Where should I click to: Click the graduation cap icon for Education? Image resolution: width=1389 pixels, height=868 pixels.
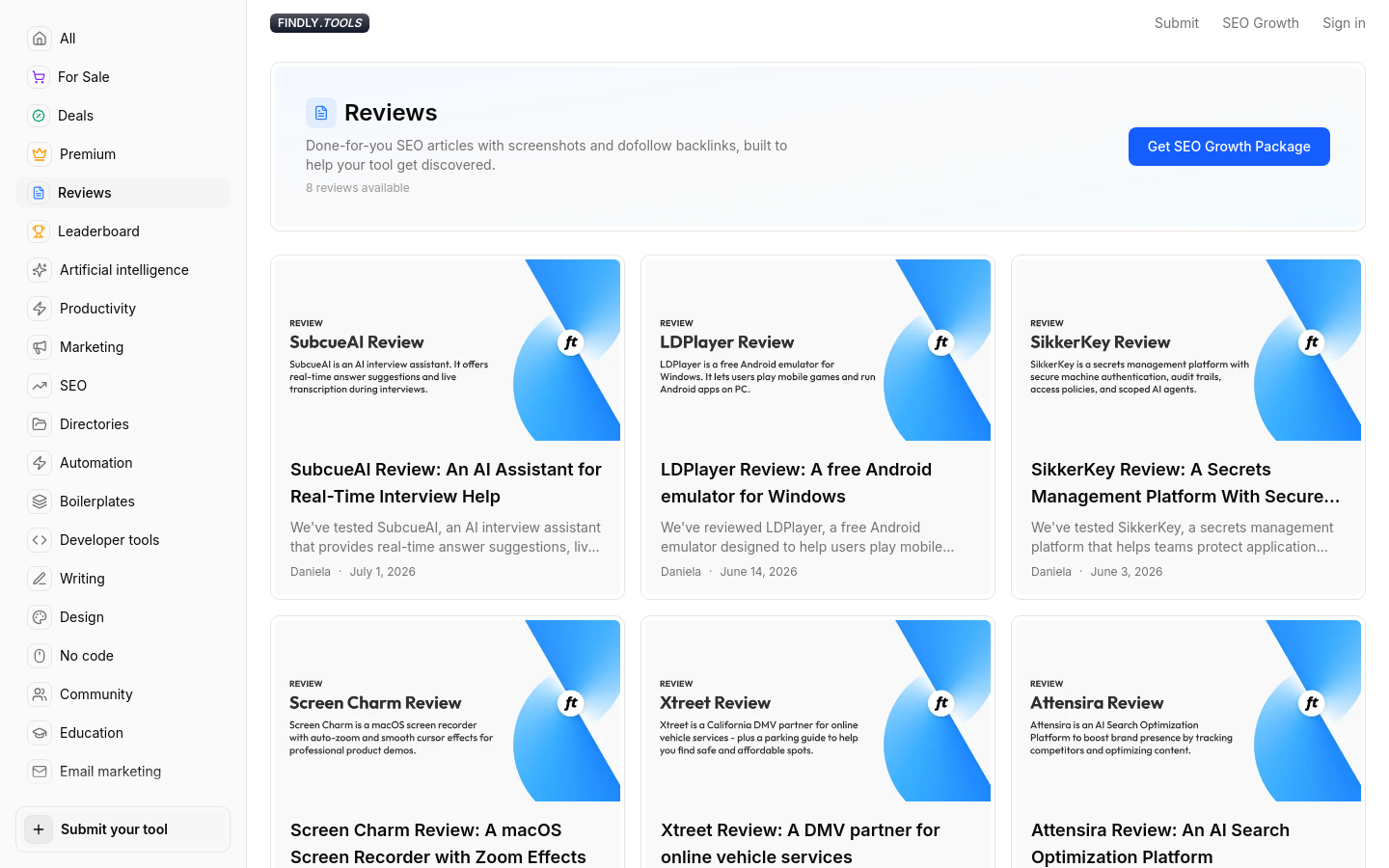(40, 733)
